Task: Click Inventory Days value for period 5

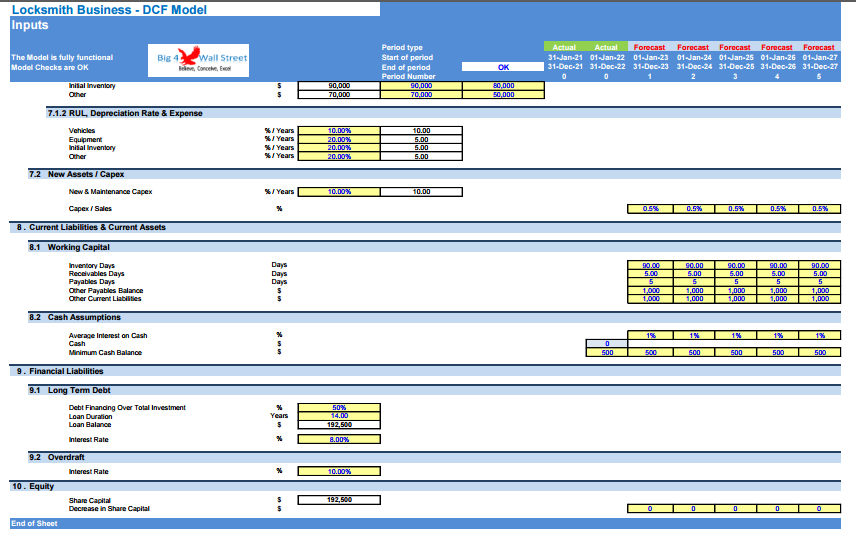Action: point(819,265)
